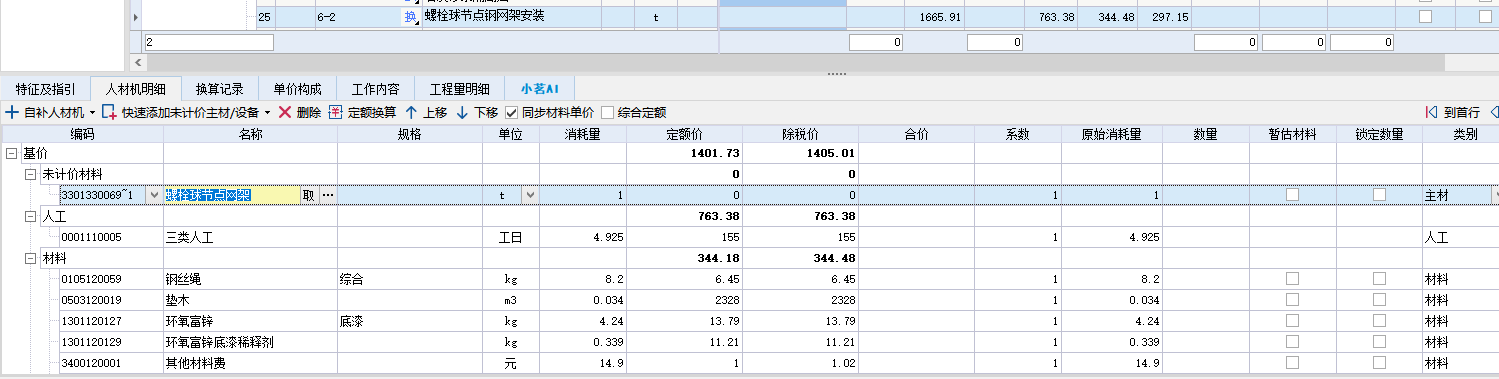Toggle the 同步材料单价 checkbox

click(x=512, y=113)
